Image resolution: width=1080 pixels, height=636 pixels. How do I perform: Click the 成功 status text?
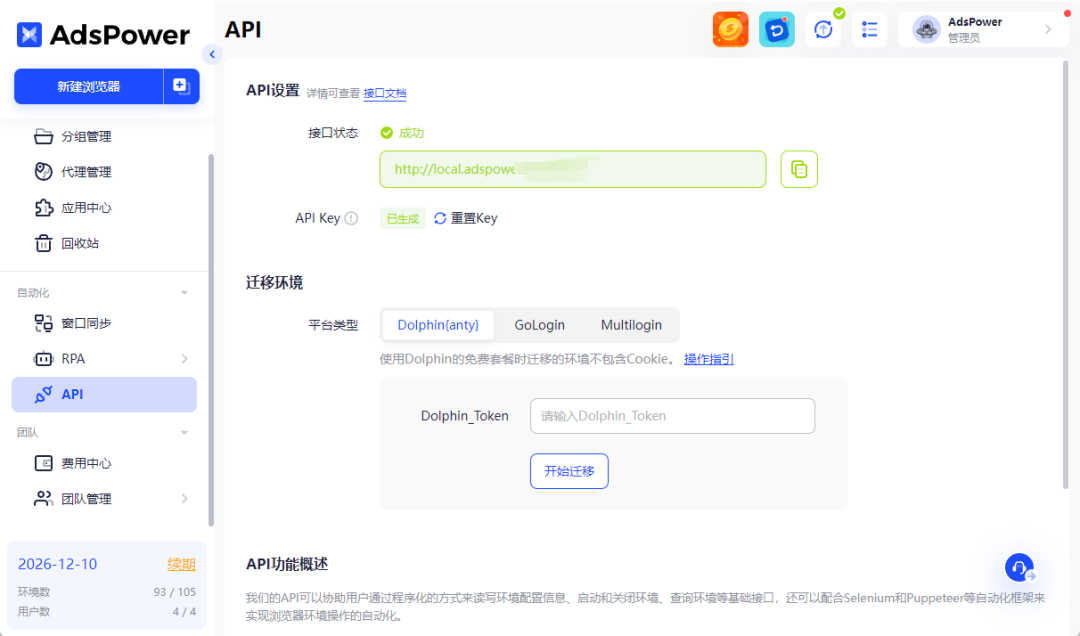[x=411, y=133]
